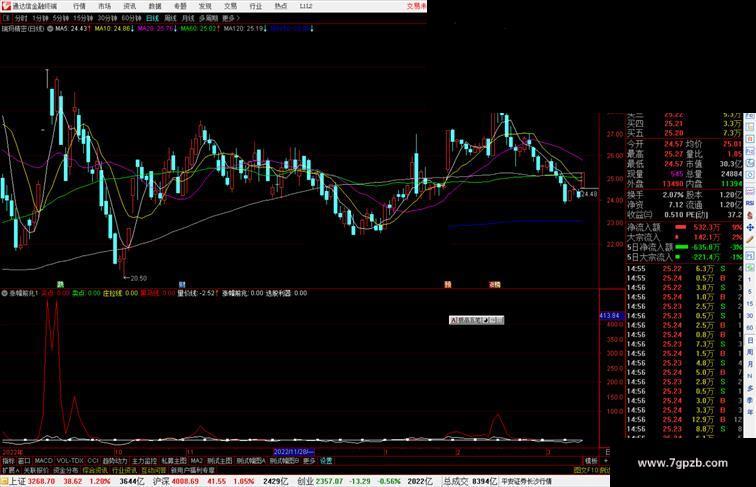This screenshot has height=487, width=756.
Task: Select the 主力监控 indicator tab
Action: (x=144, y=461)
